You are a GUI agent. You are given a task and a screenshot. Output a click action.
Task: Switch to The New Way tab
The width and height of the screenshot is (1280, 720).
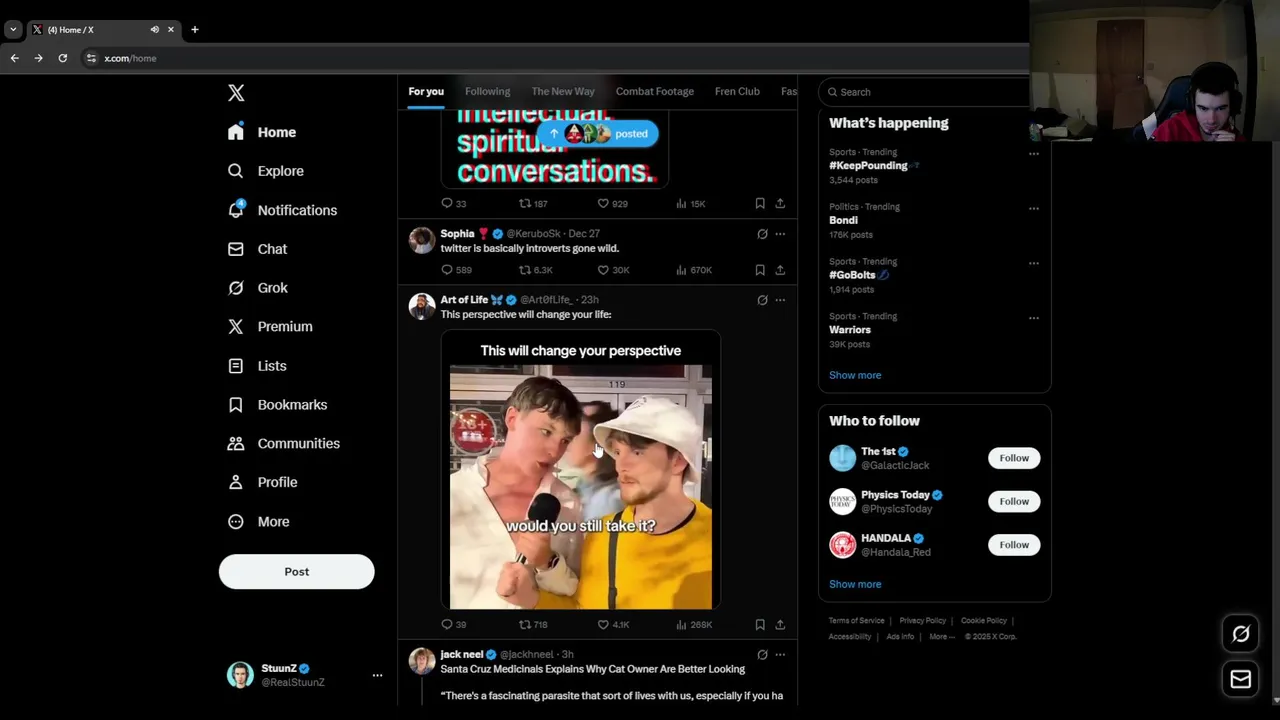(563, 91)
